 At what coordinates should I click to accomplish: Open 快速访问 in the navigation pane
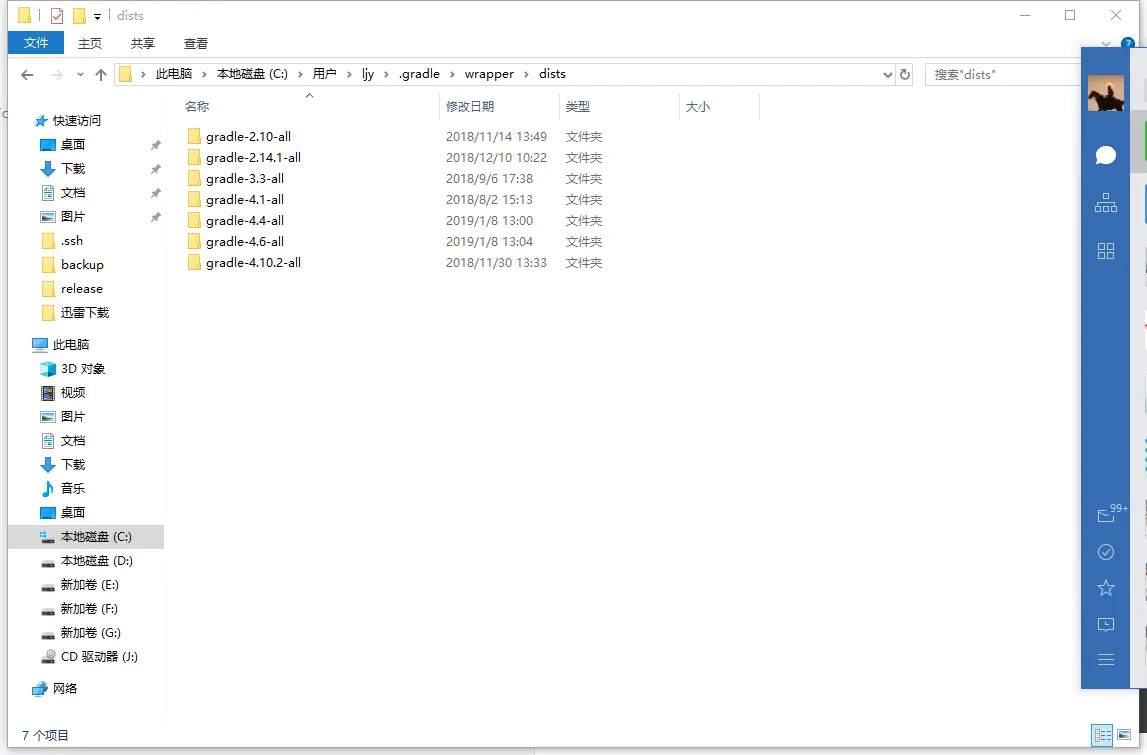click(76, 121)
